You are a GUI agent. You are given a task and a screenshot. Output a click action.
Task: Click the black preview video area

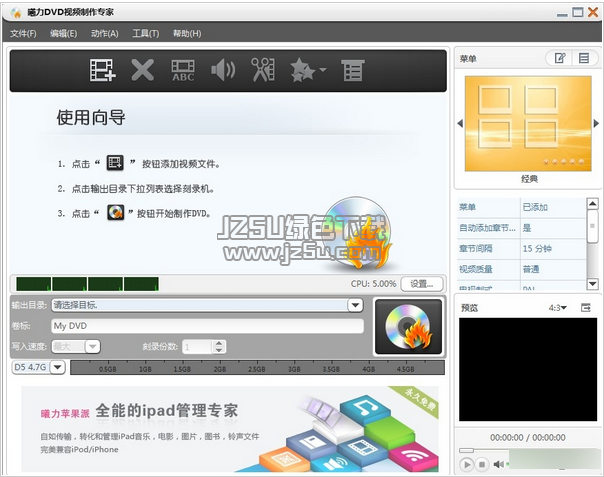(528, 370)
